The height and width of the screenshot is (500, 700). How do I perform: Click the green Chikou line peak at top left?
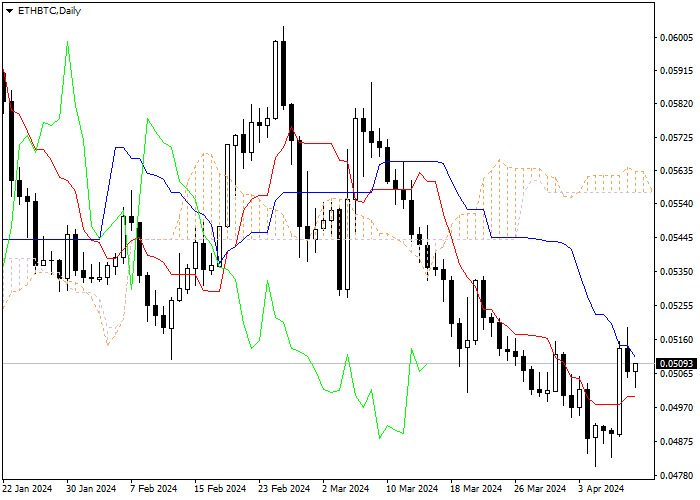[x=67, y=43]
